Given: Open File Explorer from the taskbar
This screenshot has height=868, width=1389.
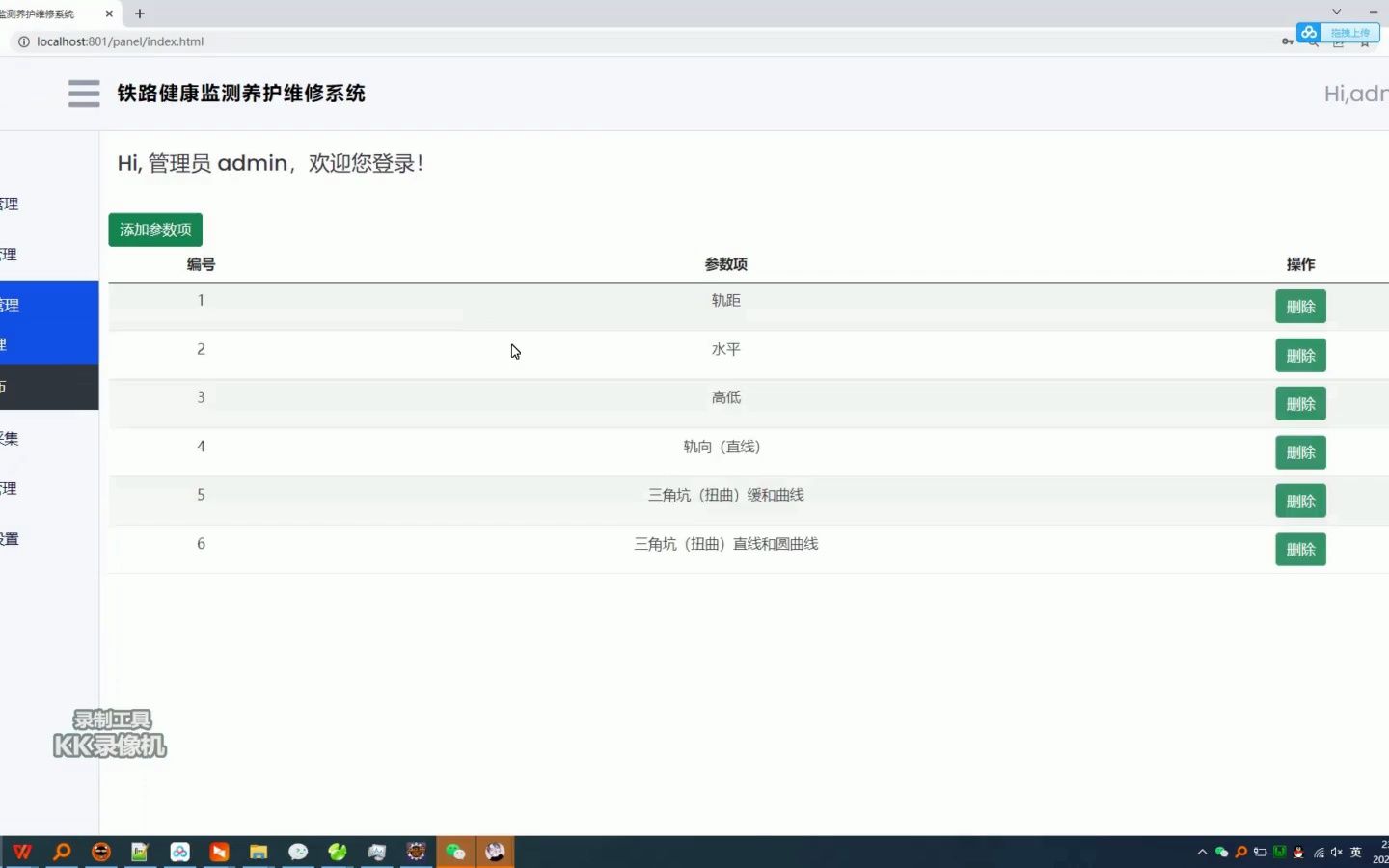Looking at the screenshot, I should 258,852.
